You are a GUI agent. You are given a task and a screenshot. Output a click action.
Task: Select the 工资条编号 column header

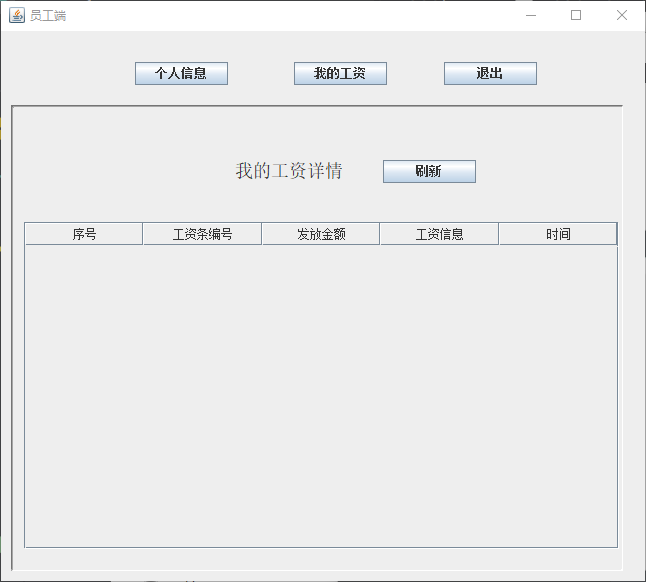point(202,234)
